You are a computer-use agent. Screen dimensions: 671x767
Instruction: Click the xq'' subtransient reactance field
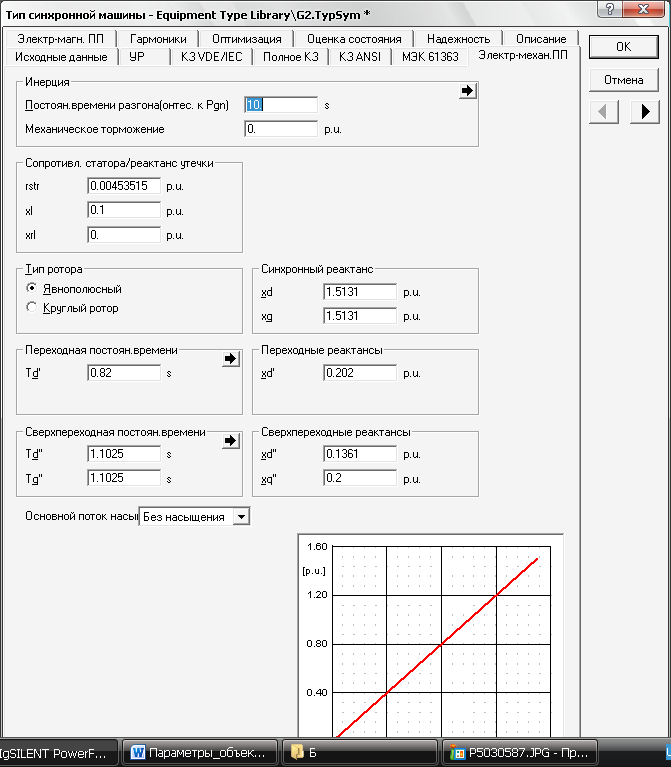click(x=360, y=478)
